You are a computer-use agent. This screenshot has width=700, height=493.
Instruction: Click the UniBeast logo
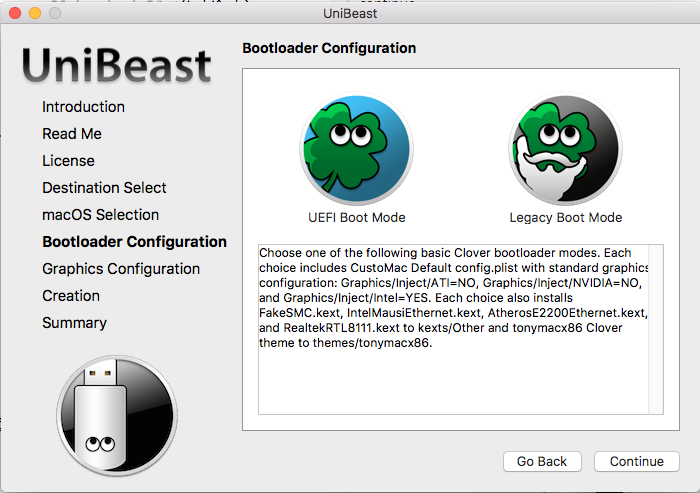(x=117, y=66)
